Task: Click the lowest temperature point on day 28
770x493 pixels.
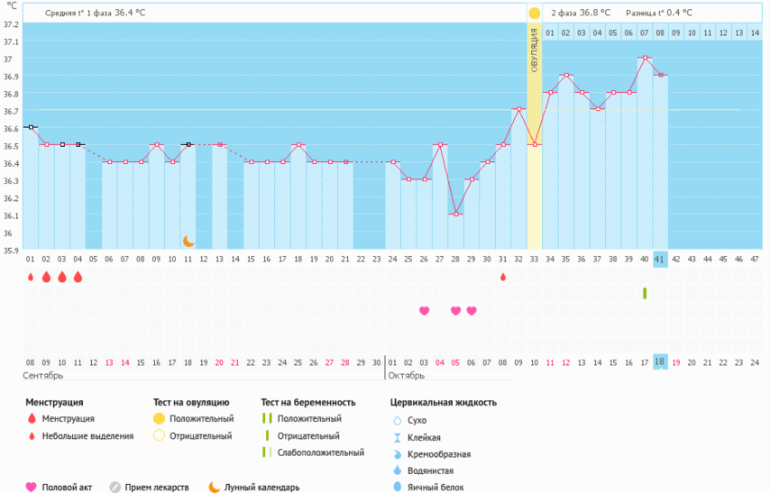Action: point(456,214)
